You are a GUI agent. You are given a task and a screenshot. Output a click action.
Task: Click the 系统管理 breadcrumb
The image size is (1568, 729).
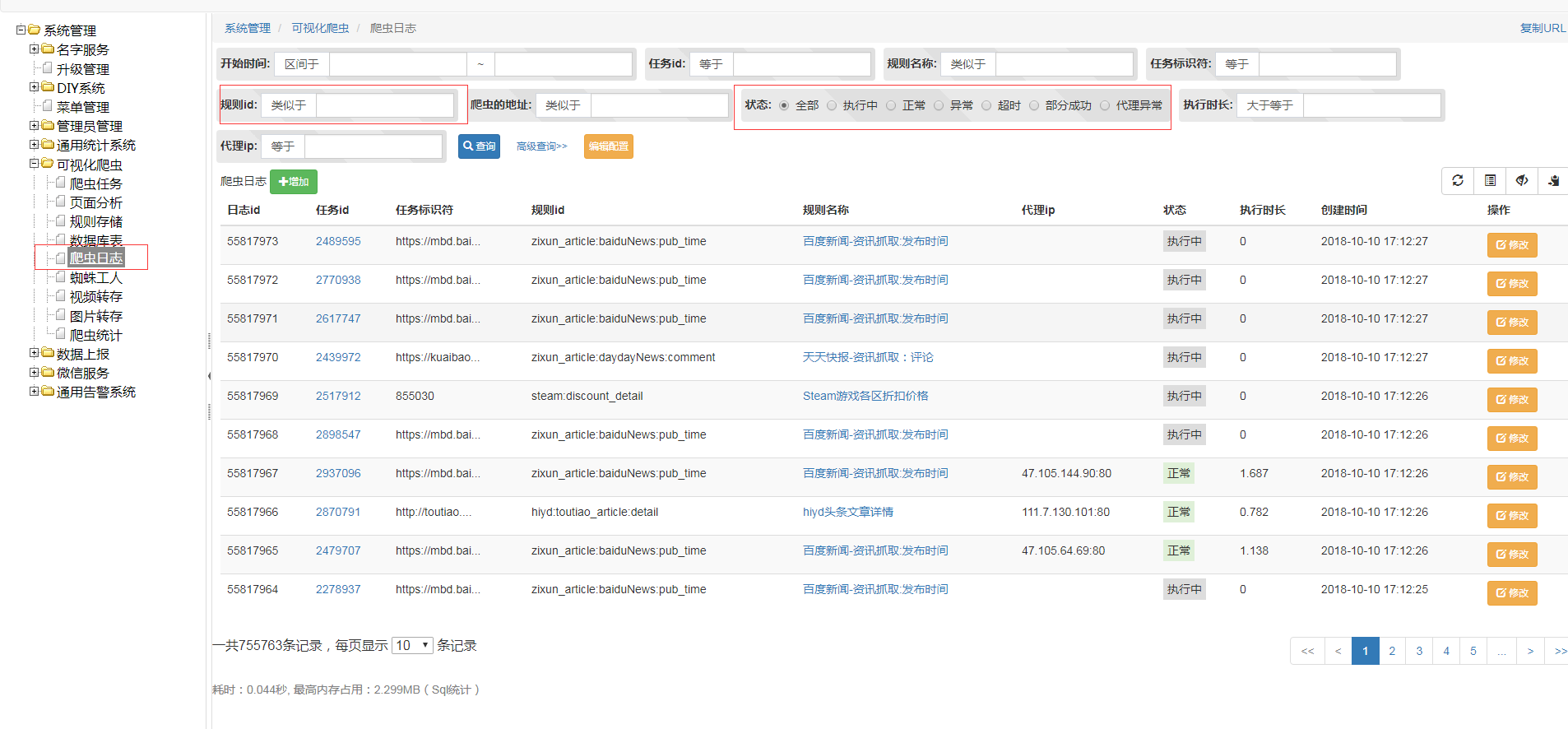(248, 28)
